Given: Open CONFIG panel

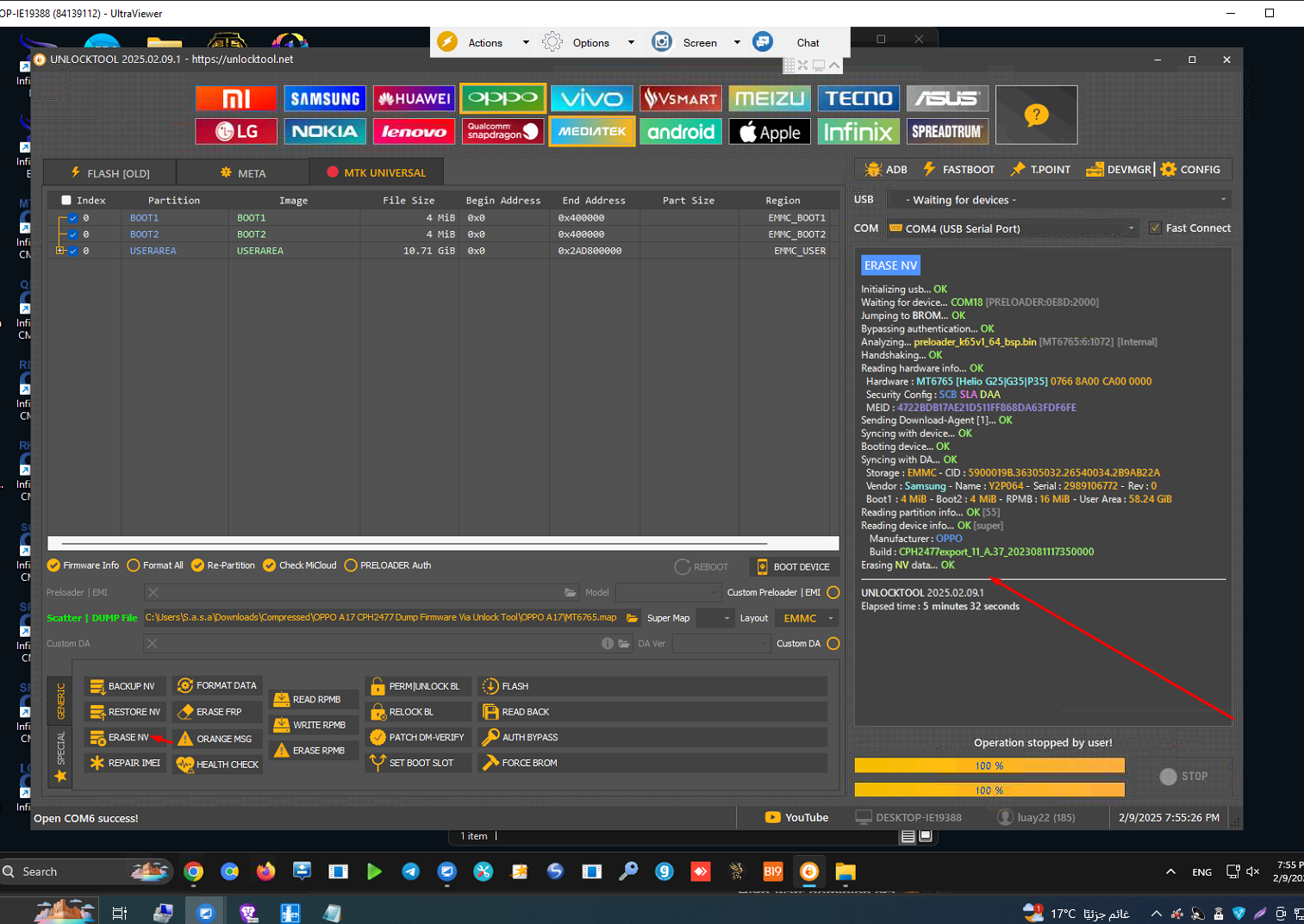Looking at the screenshot, I should tap(1190, 170).
